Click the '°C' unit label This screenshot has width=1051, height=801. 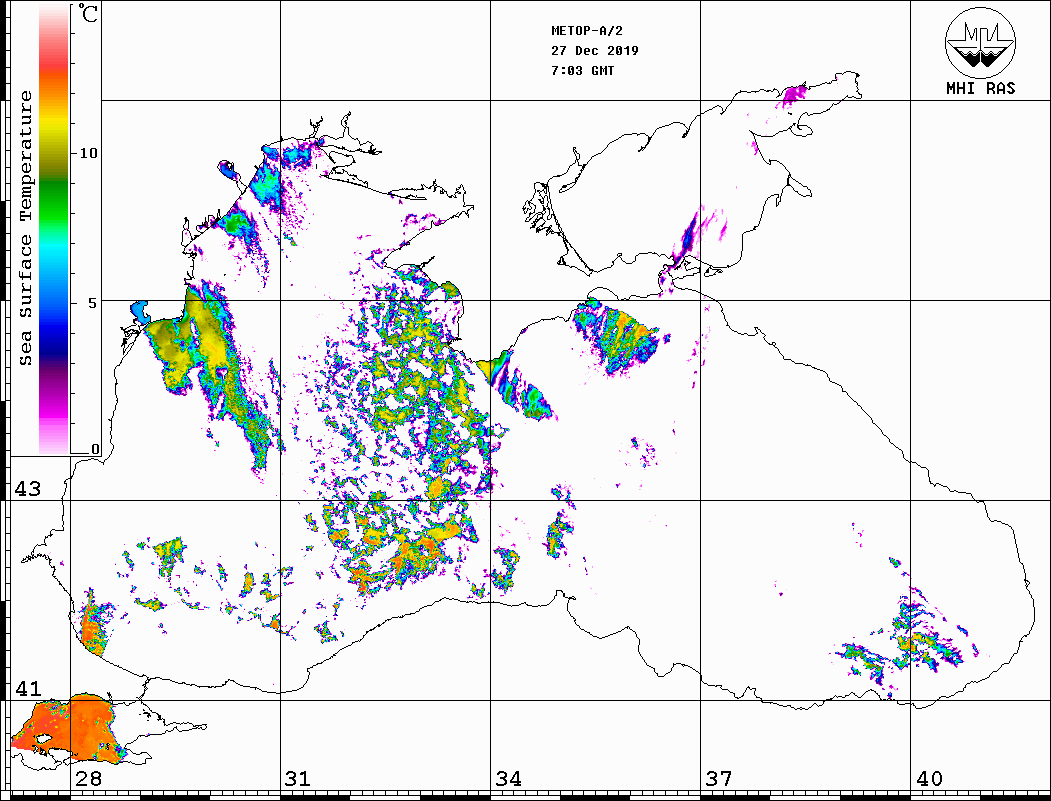click(x=88, y=13)
